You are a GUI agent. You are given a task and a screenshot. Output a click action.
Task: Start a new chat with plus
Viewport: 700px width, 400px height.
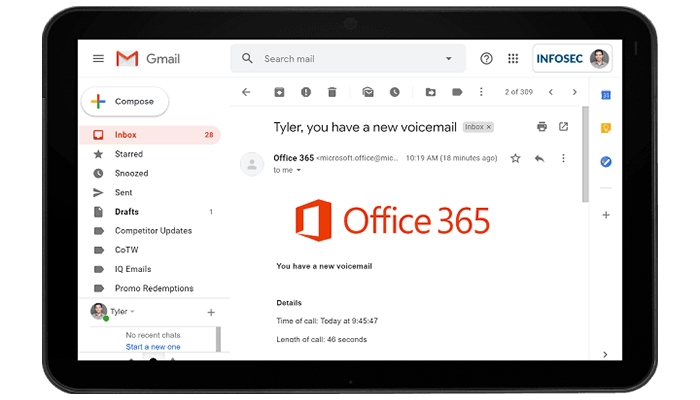[211, 312]
